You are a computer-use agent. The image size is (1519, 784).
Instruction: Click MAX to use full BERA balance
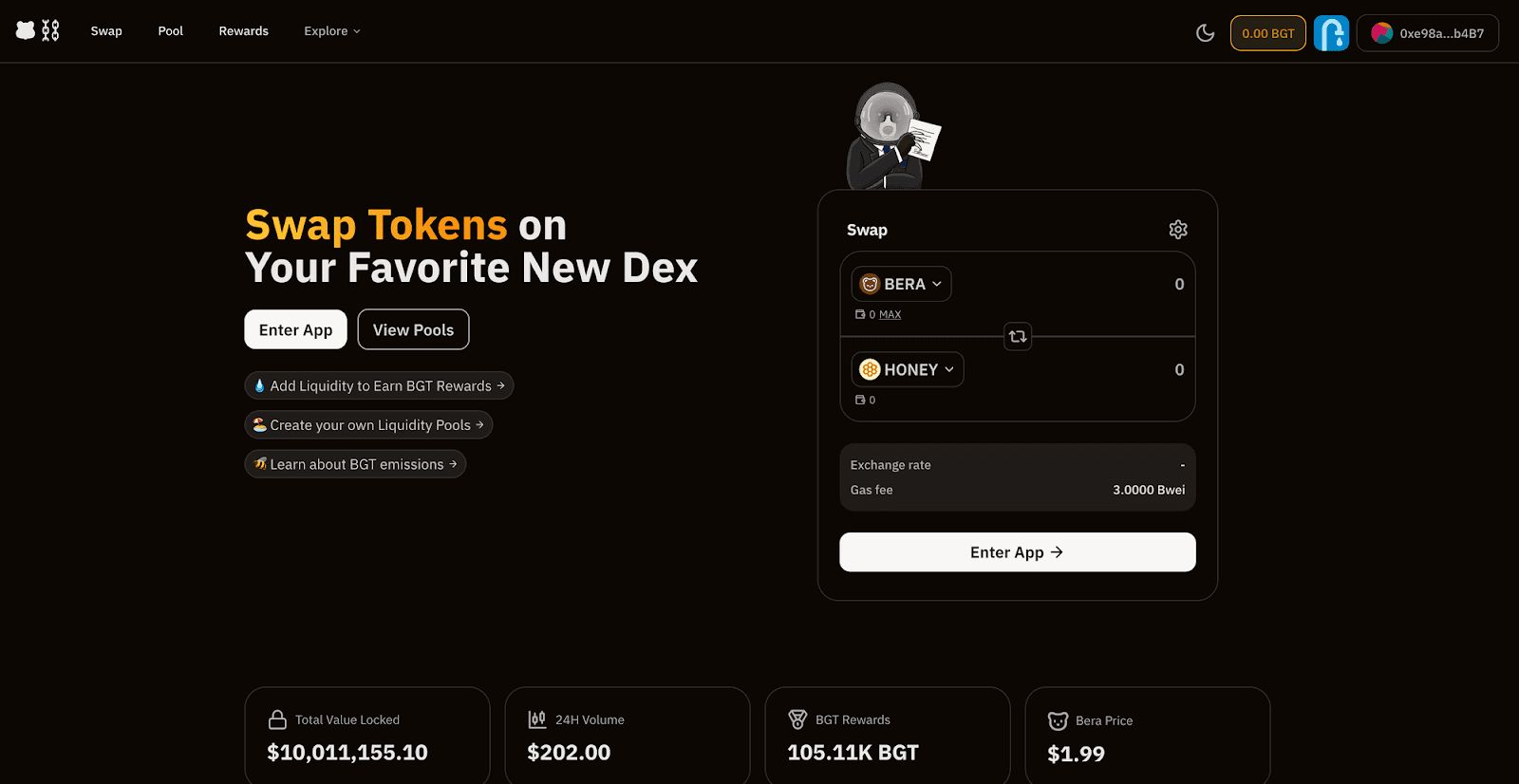pos(890,314)
